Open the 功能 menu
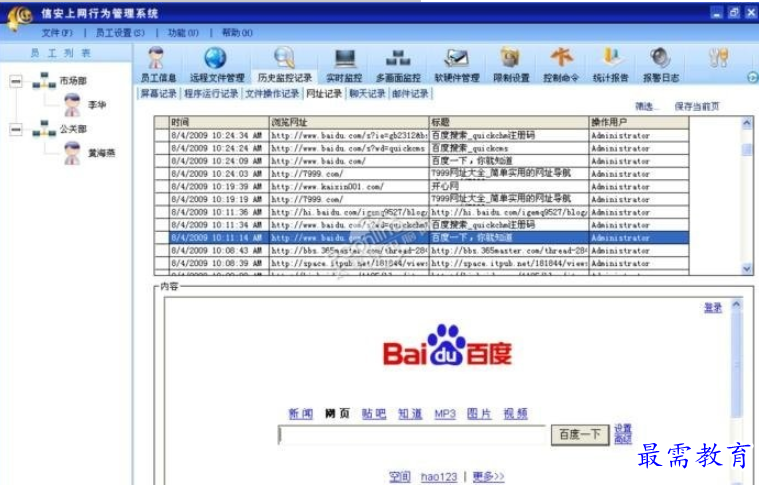Viewport: 759px width, 487px height. pyautogui.click(x=183, y=33)
